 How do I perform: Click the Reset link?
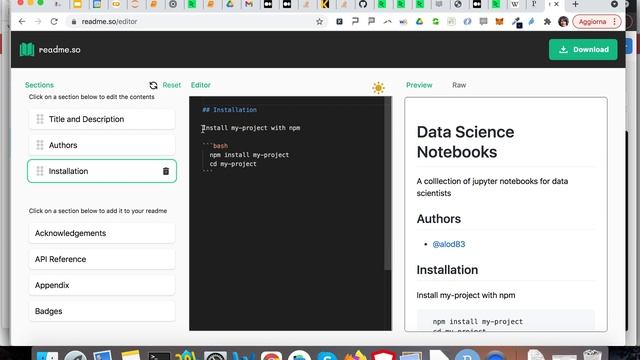171,85
